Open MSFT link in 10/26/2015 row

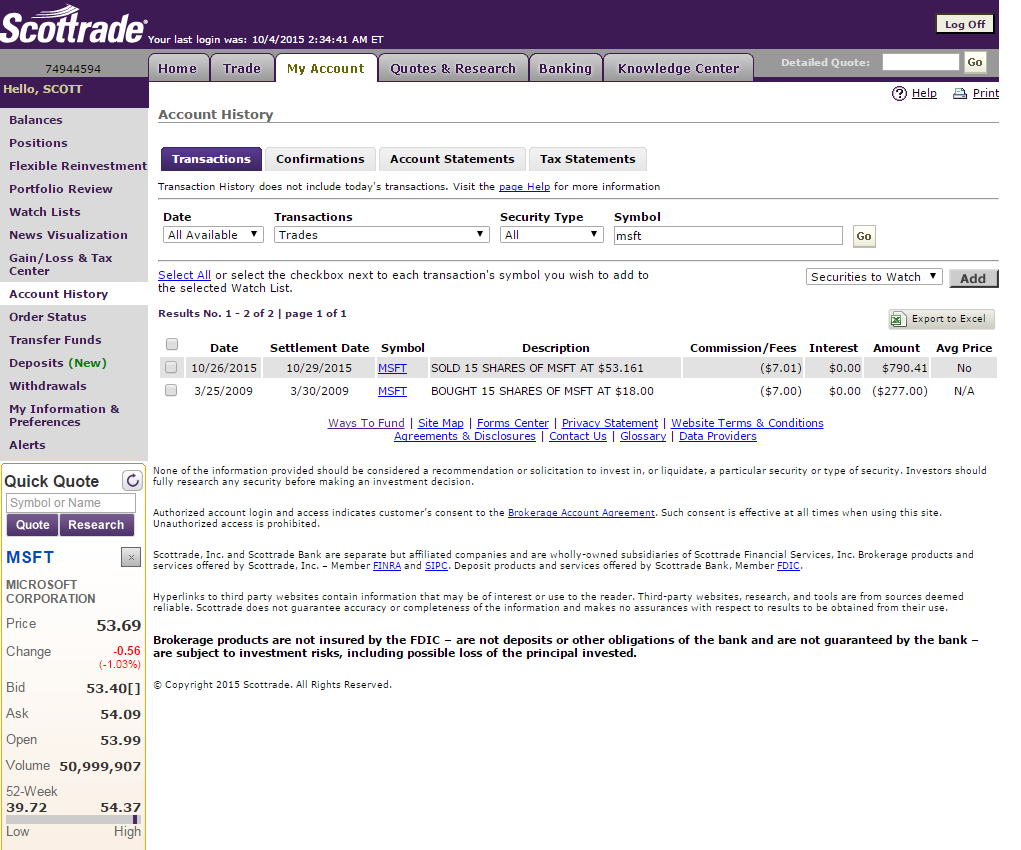tap(392, 368)
